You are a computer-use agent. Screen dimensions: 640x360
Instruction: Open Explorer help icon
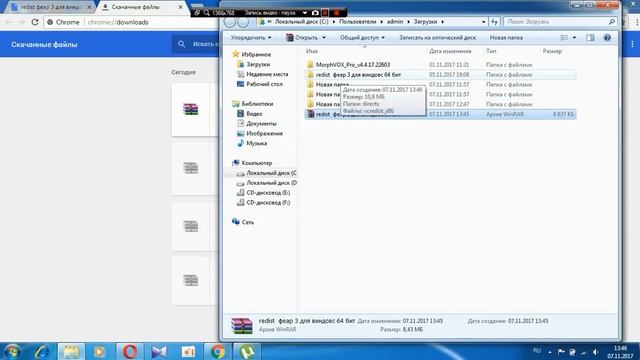(607, 38)
